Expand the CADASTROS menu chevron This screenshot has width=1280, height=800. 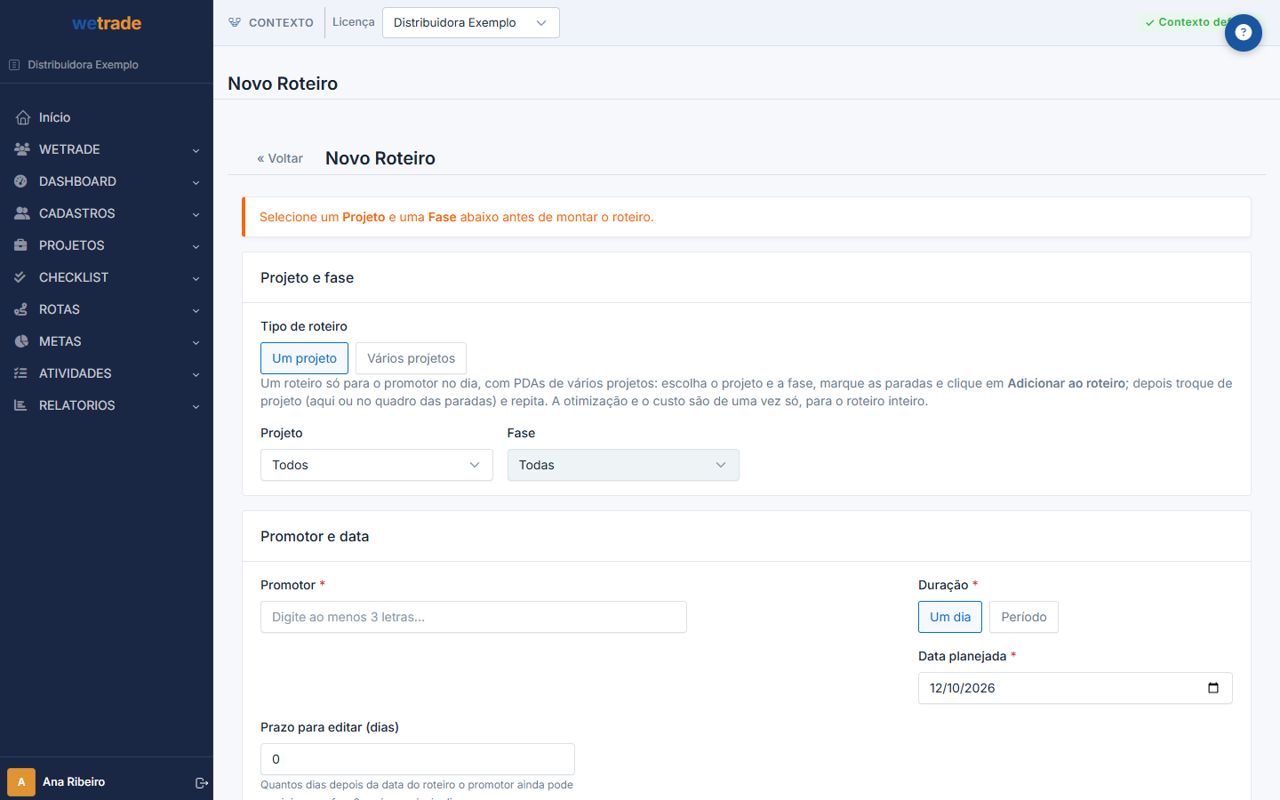point(196,214)
